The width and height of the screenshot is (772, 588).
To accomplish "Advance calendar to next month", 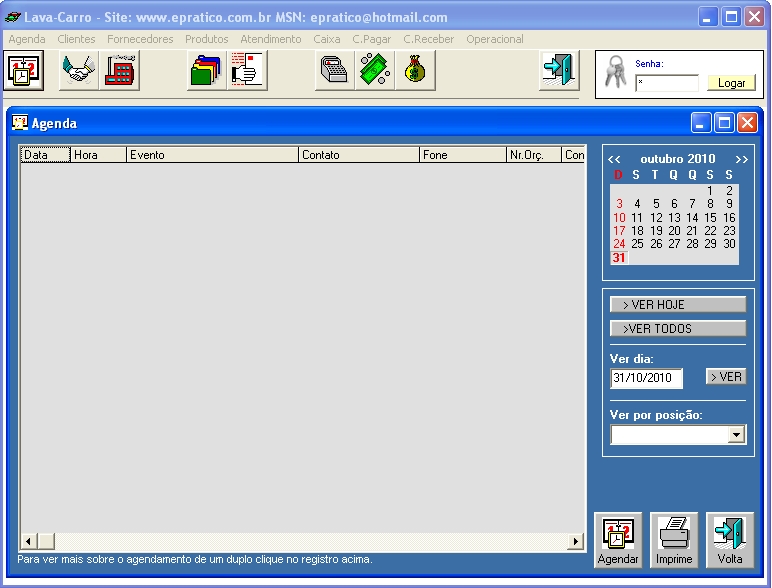I will pos(741,159).
